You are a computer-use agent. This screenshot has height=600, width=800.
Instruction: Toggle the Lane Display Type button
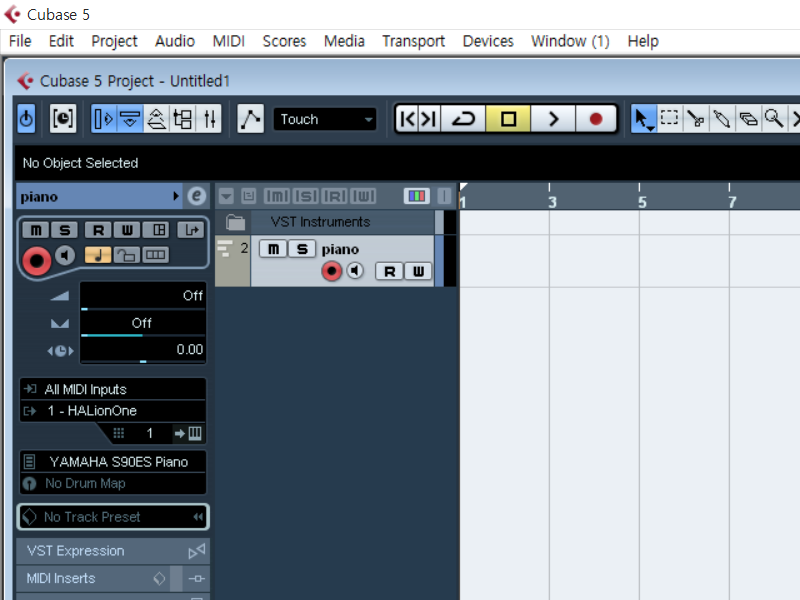point(156,255)
